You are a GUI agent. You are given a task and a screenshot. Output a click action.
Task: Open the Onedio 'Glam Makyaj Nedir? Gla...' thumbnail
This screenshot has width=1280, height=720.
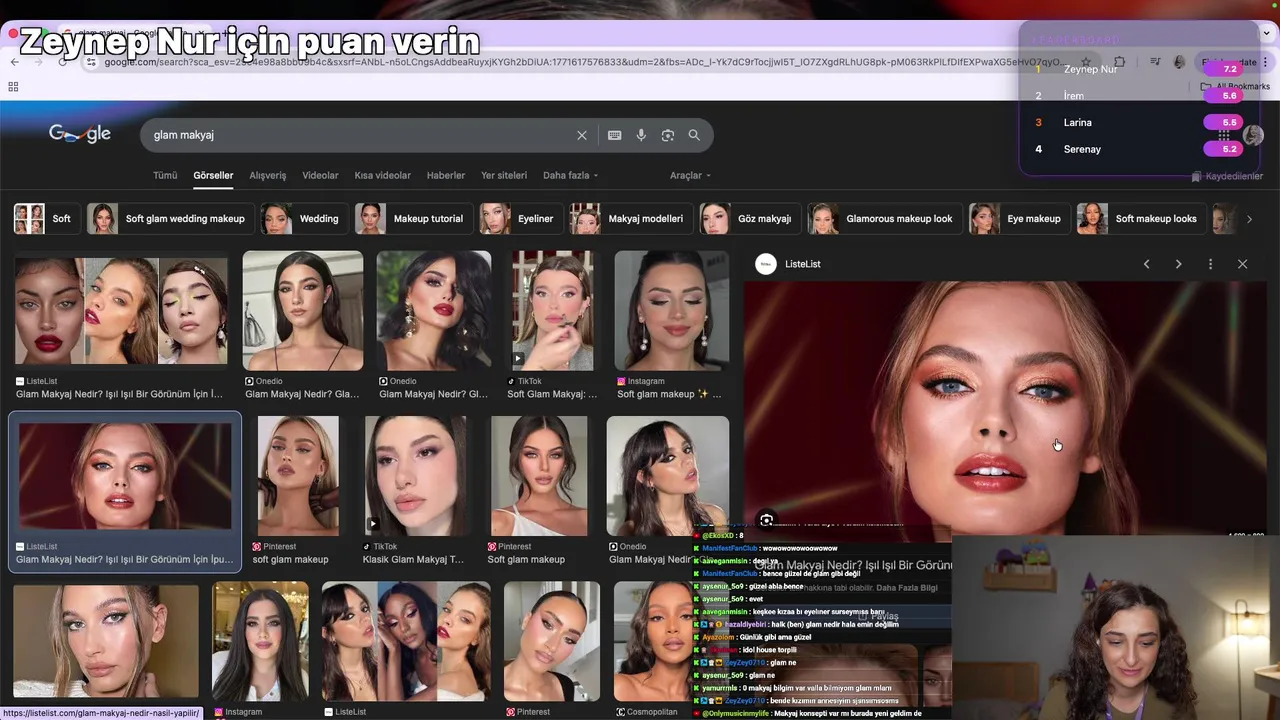pos(303,311)
